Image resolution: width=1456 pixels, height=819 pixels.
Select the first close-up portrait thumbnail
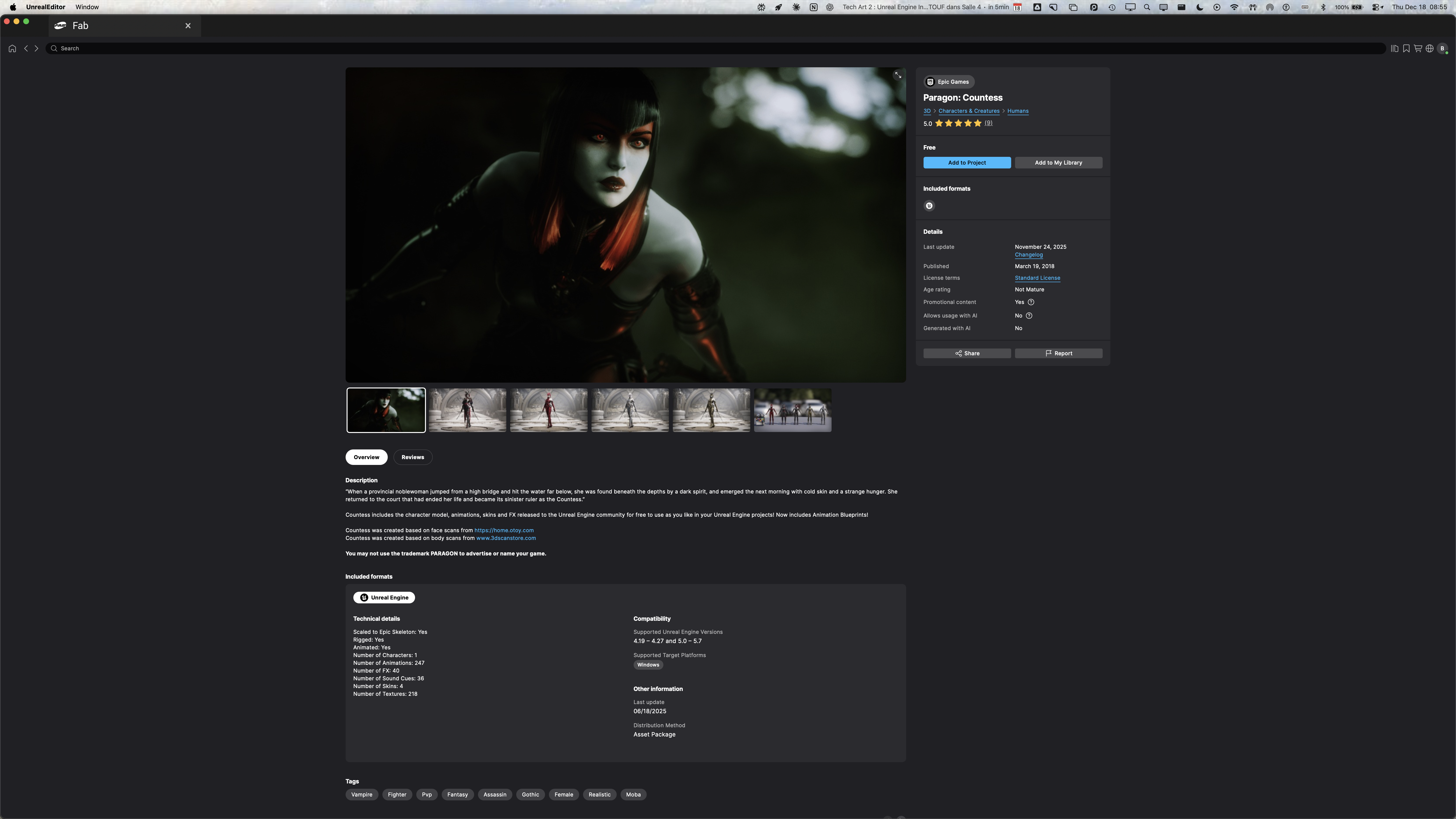386,410
